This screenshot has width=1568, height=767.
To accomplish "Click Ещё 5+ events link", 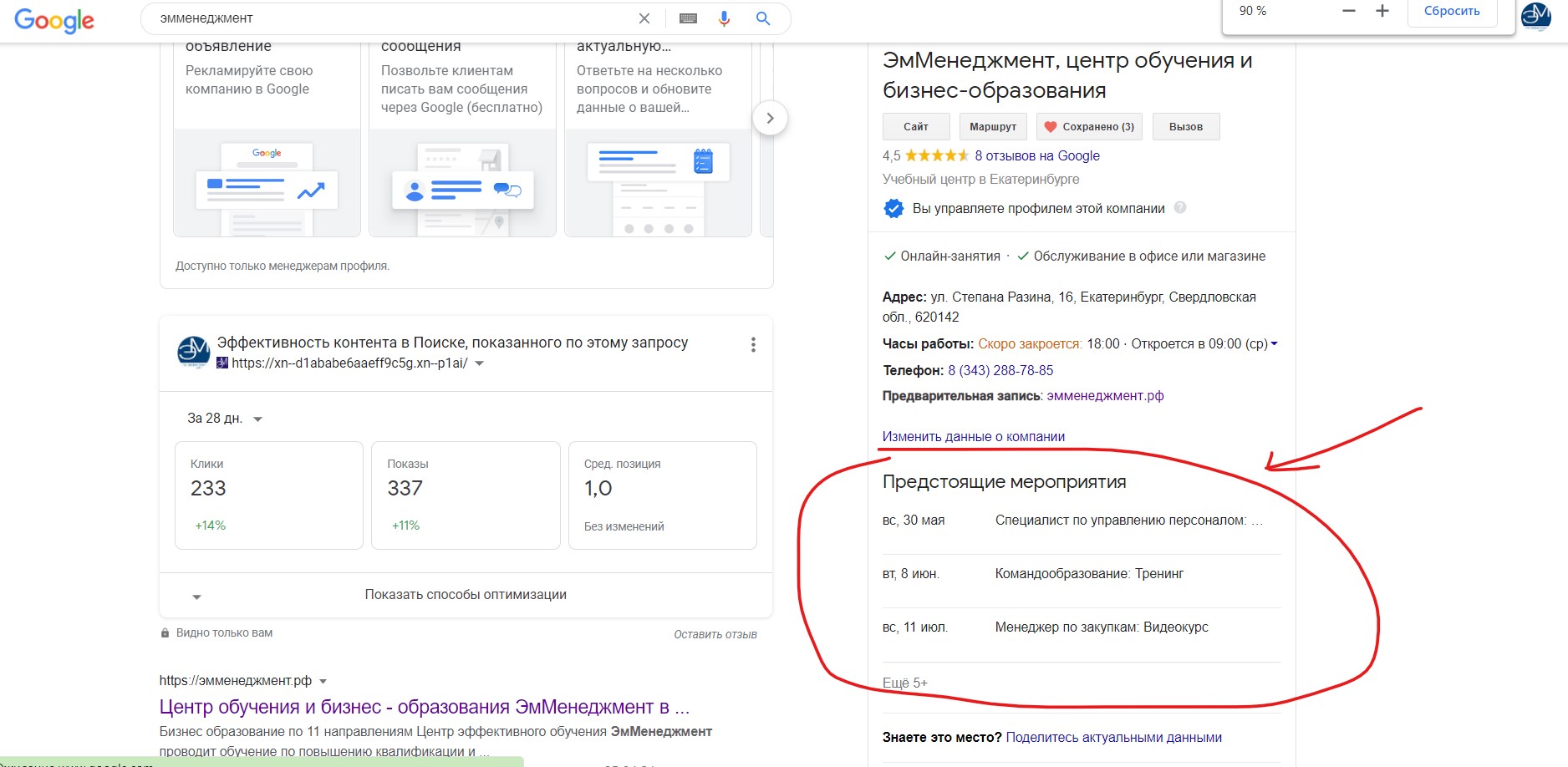I will pyautogui.click(x=905, y=683).
